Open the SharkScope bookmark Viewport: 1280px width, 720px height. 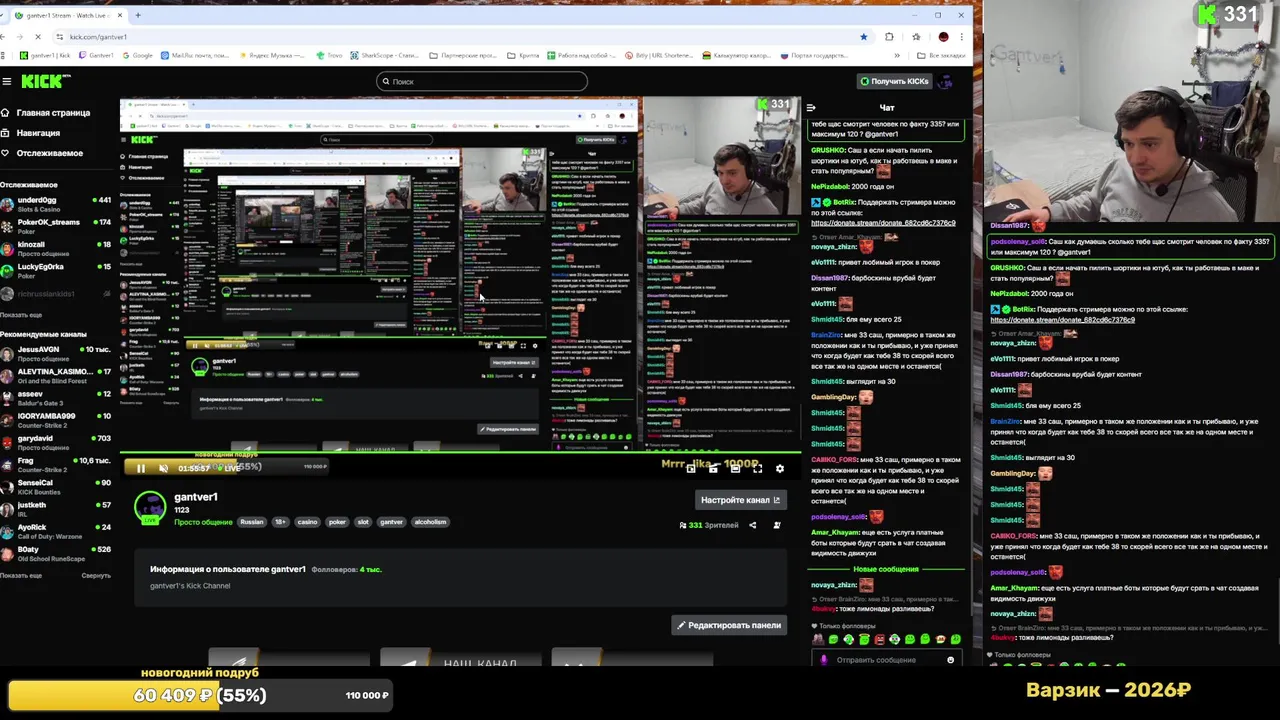384,56
